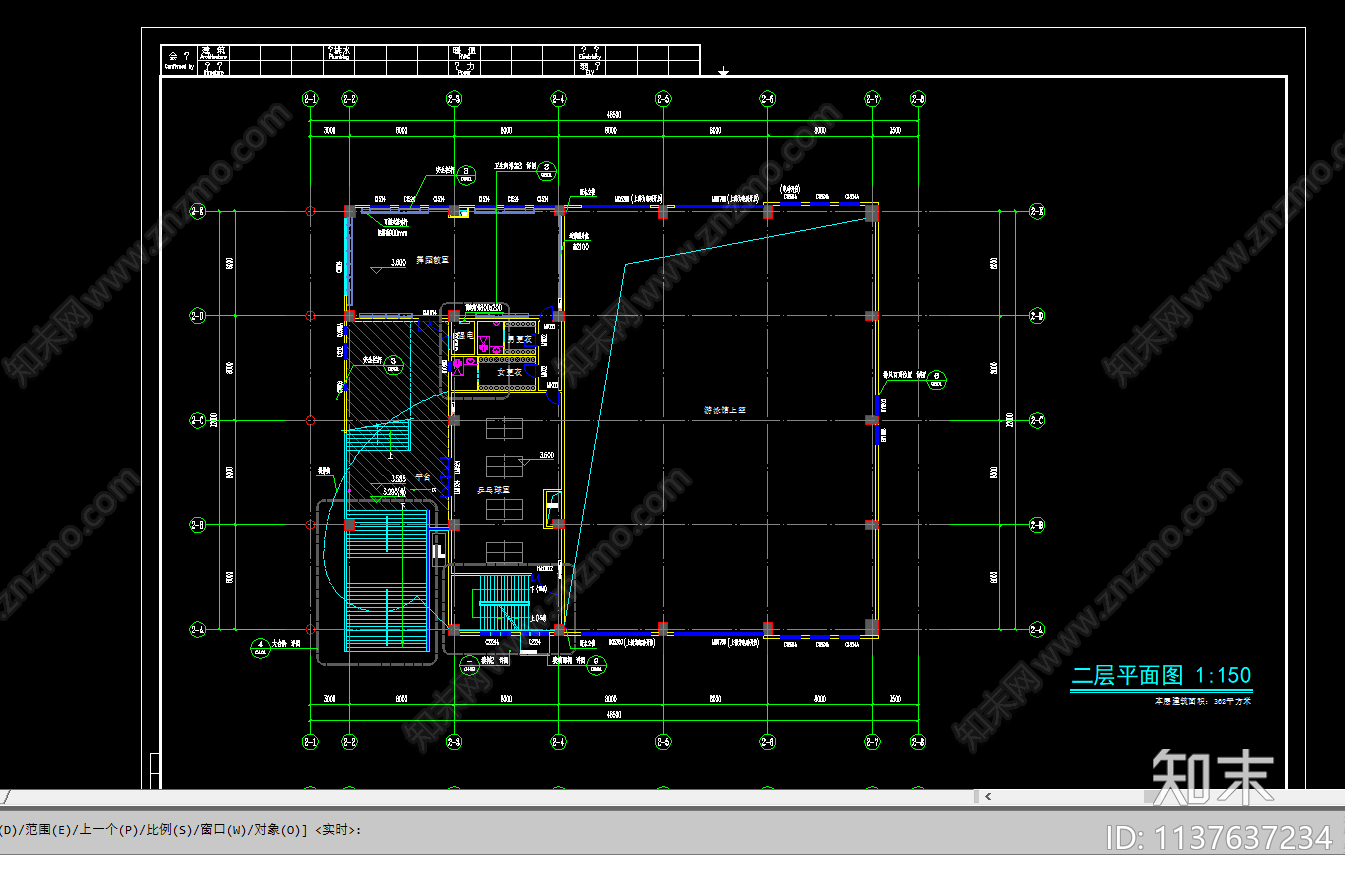This screenshot has width=1345, height=877.
Task: Select grid bubble 2-6 below the plan
Action: [767, 741]
